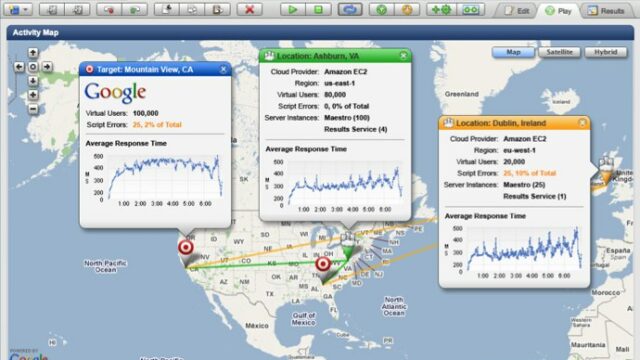Click the Activity Map panel title
Viewport: 640px width, 360px height.
pyautogui.click(x=36, y=33)
